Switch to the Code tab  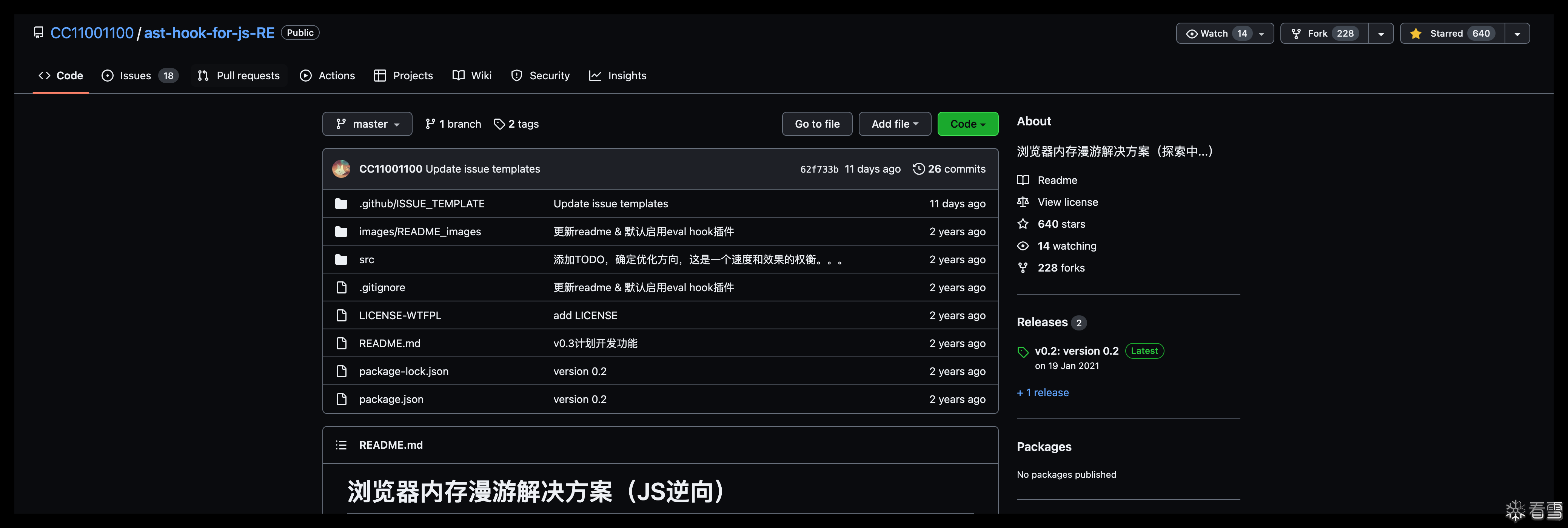[61, 76]
